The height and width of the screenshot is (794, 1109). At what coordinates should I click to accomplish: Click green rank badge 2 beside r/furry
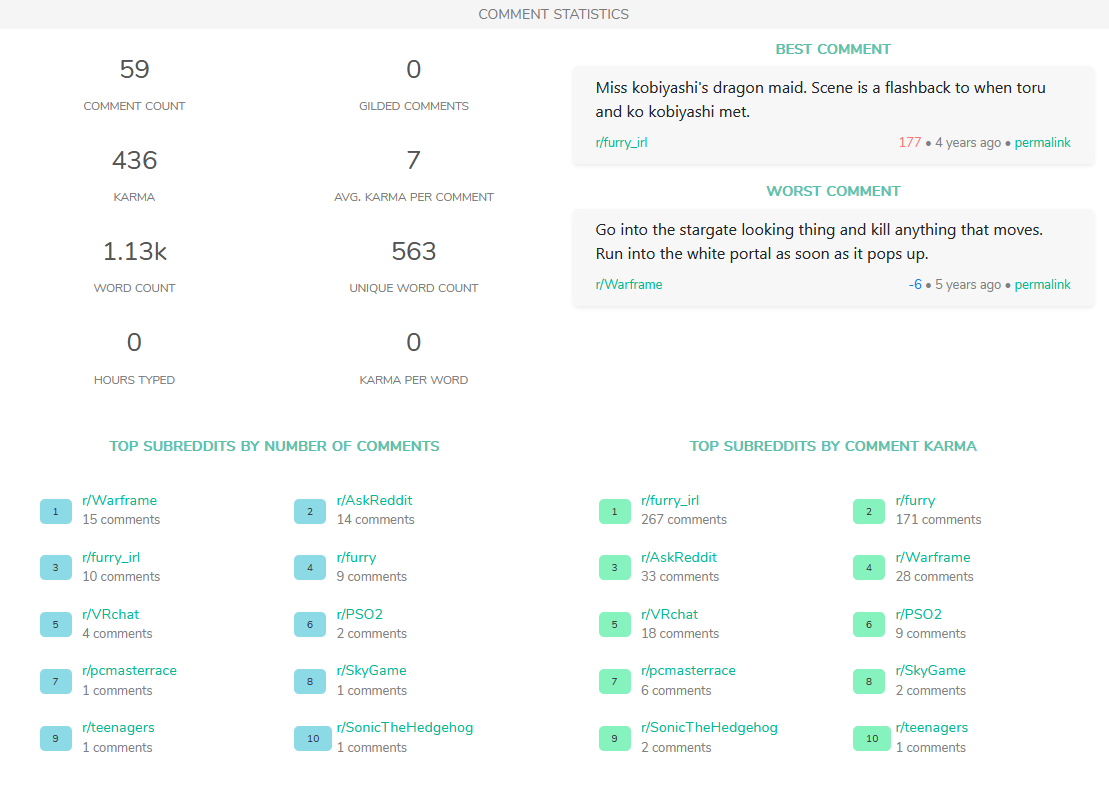869,511
